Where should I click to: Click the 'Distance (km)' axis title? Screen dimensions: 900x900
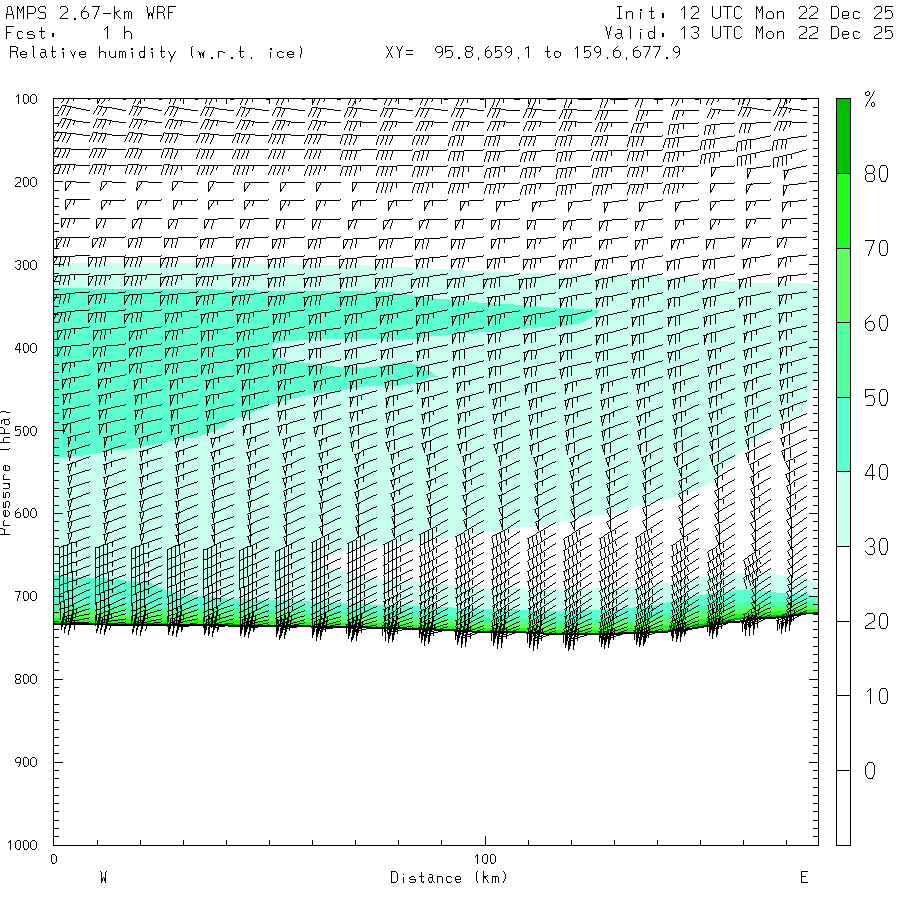click(x=449, y=878)
